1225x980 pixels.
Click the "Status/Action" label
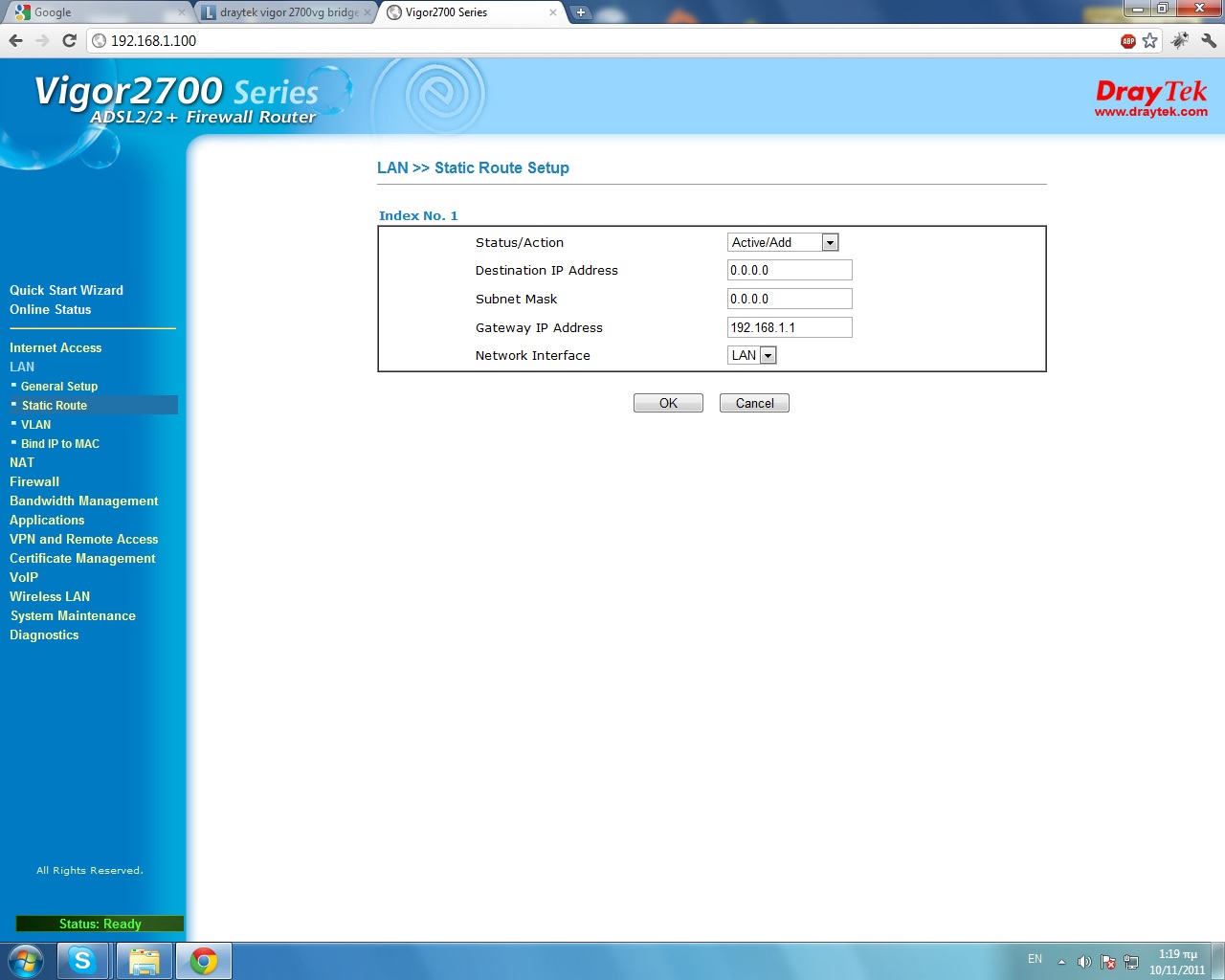tap(520, 242)
